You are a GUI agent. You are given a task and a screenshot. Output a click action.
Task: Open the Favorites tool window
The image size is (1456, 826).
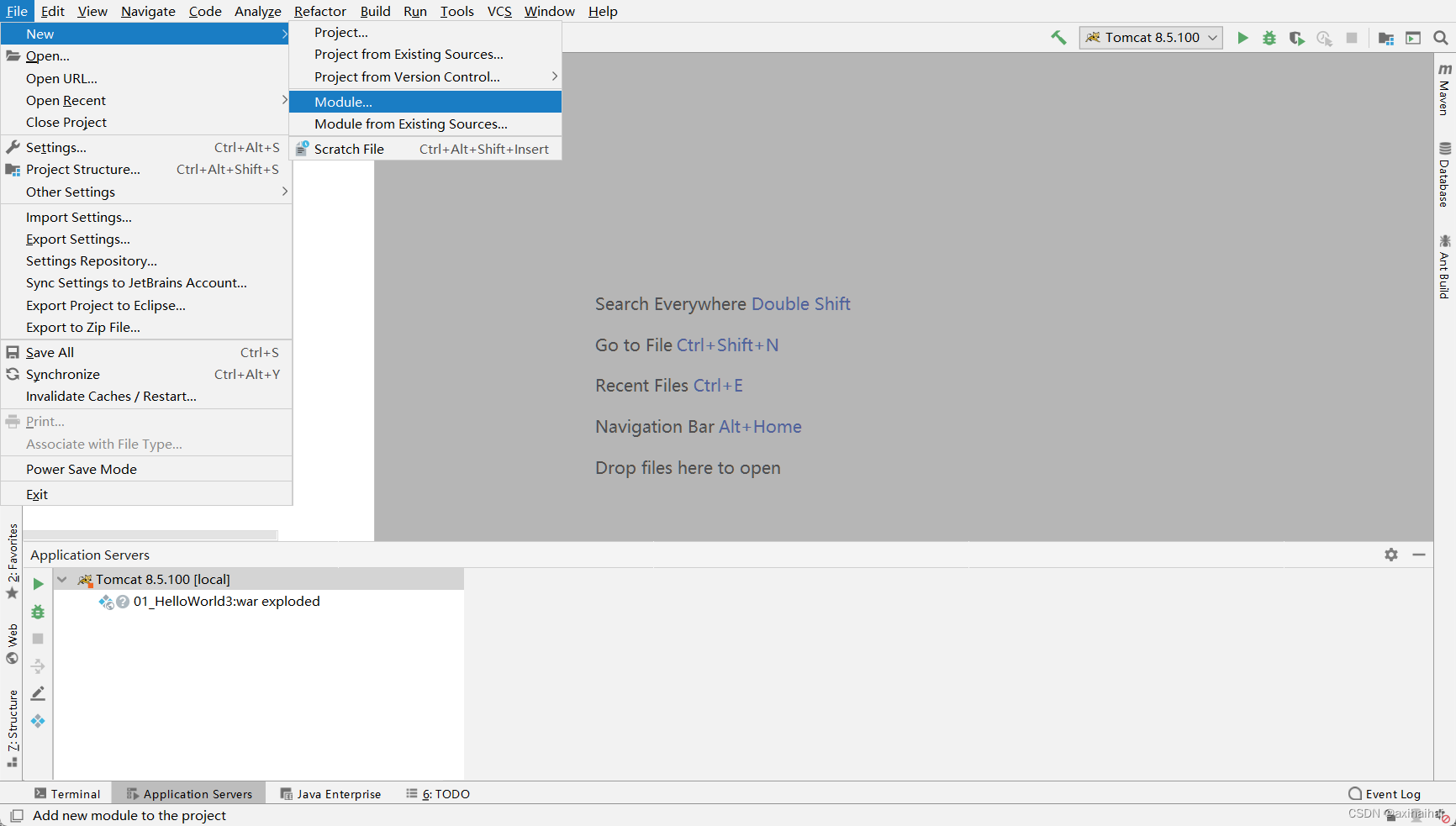point(12,561)
